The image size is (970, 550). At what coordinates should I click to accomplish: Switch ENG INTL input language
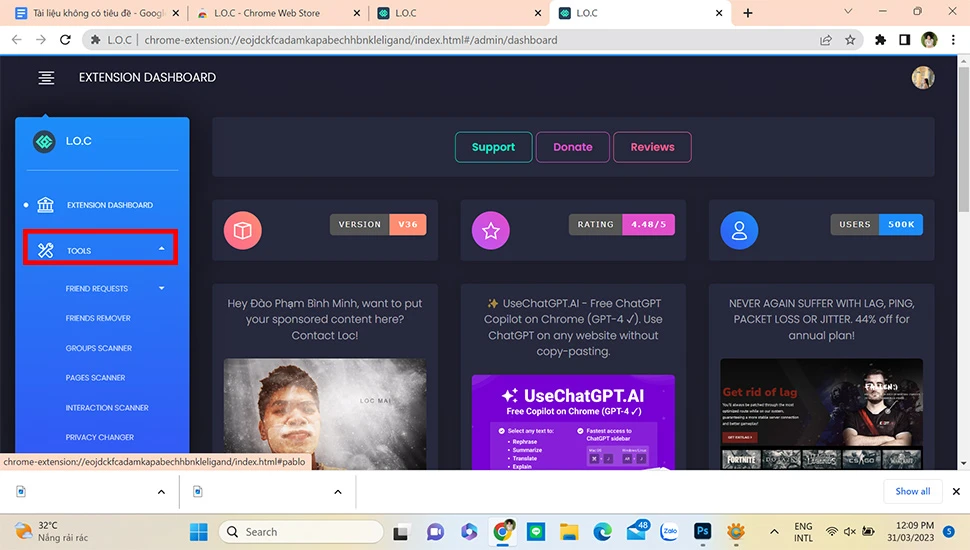803,531
